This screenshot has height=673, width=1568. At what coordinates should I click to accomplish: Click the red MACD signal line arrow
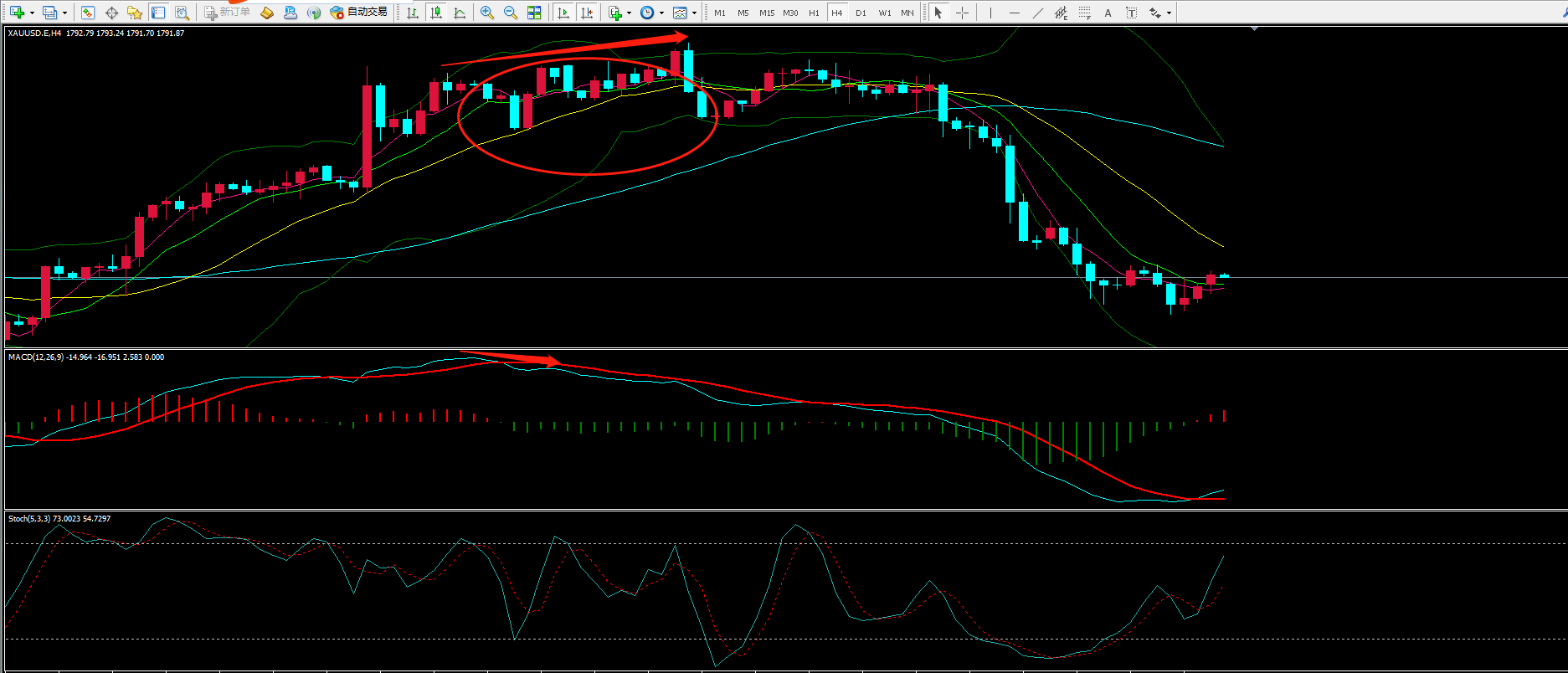click(511, 358)
